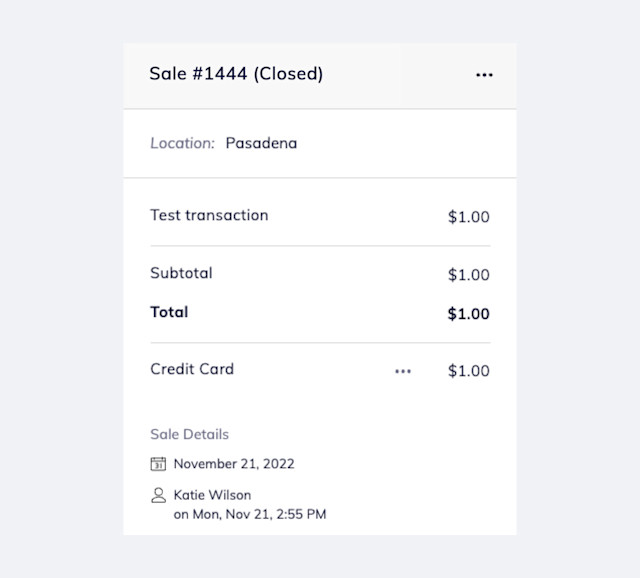This screenshot has width=640, height=578.
Task: Open Katie Wilson's name link
Action: point(212,495)
